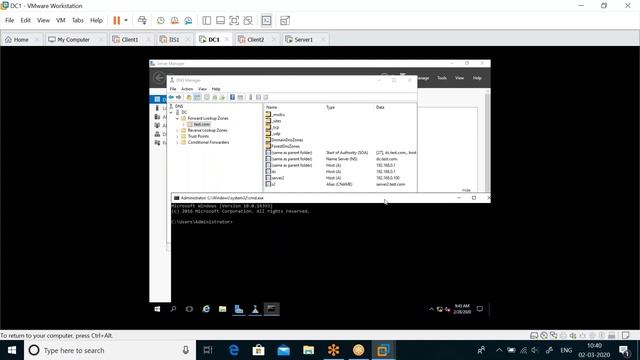Image resolution: width=640 pixels, height=360 pixels.
Task: Open DNS Manager View menu
Action: point(202,89)
